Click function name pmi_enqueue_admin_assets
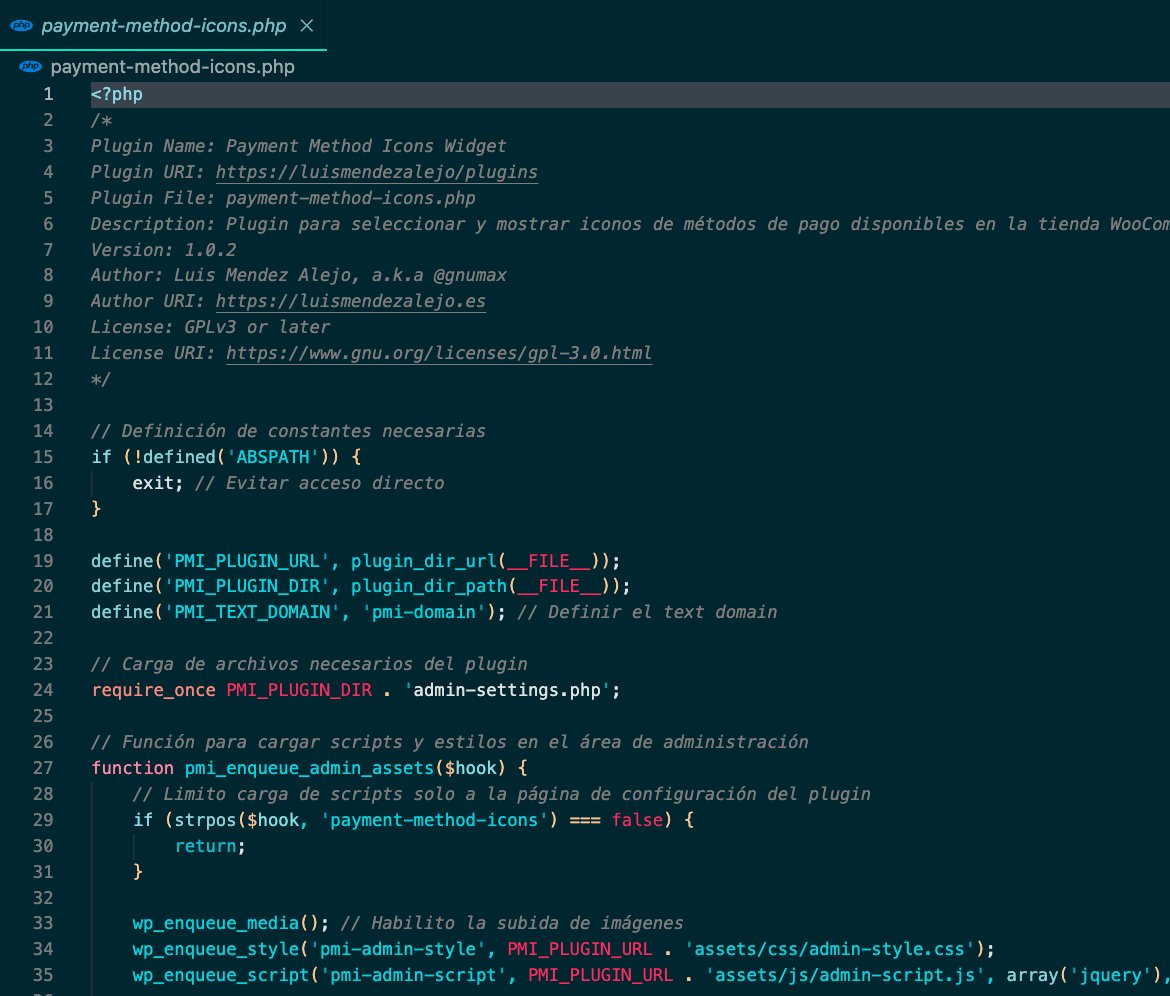The image size is (1170, 996). coord(309,768)
